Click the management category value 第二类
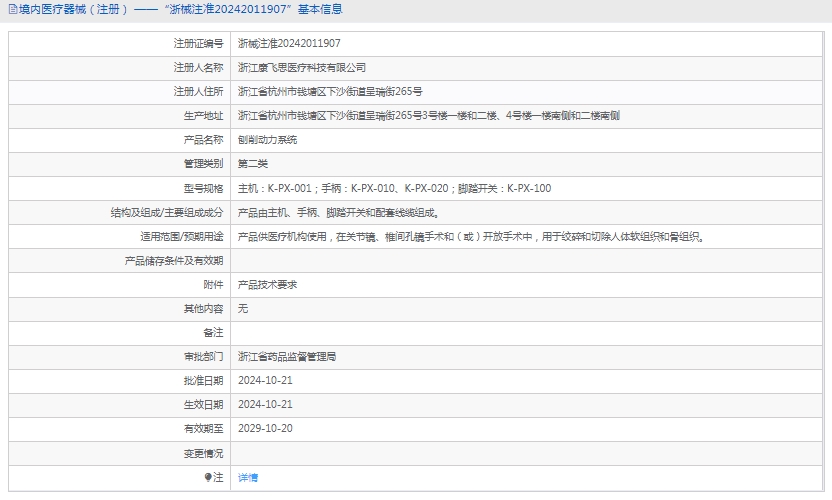The height and width of the screenshot is (500, 832). pos(253,164)
